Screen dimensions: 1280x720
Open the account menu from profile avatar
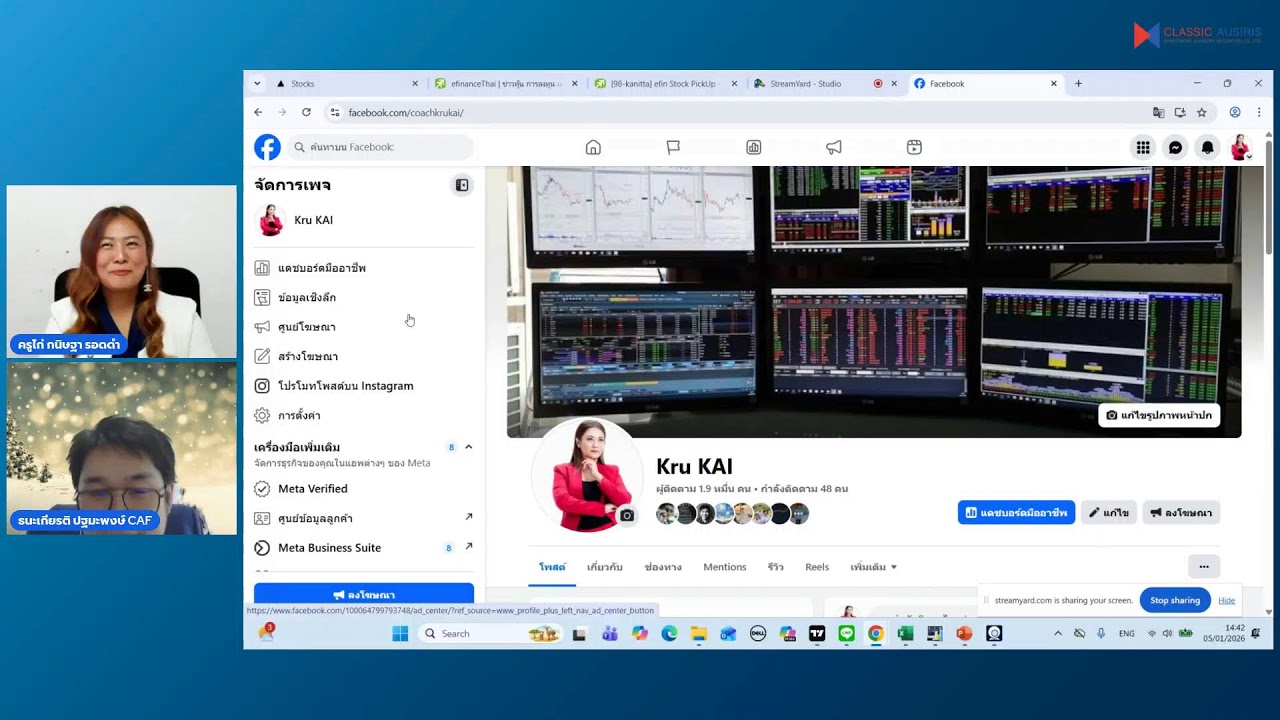point(1240,147)
